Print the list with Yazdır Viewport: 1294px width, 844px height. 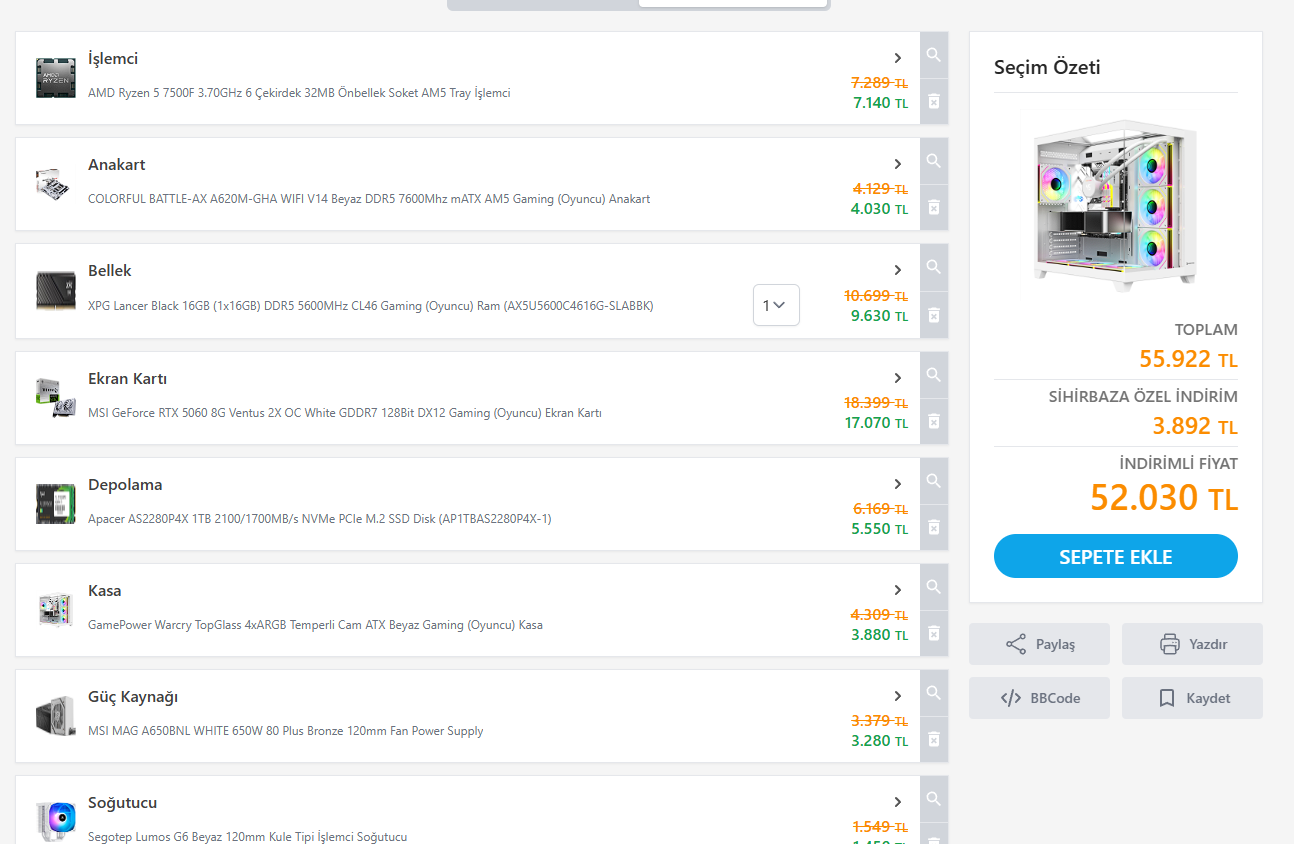click(1192, 644)
